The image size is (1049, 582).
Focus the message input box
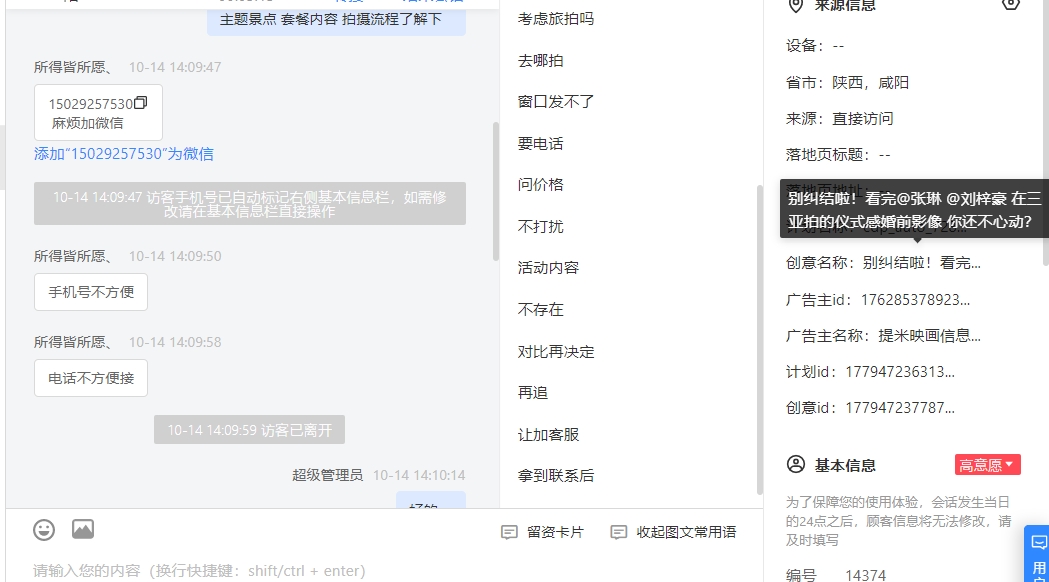point(384,571)
